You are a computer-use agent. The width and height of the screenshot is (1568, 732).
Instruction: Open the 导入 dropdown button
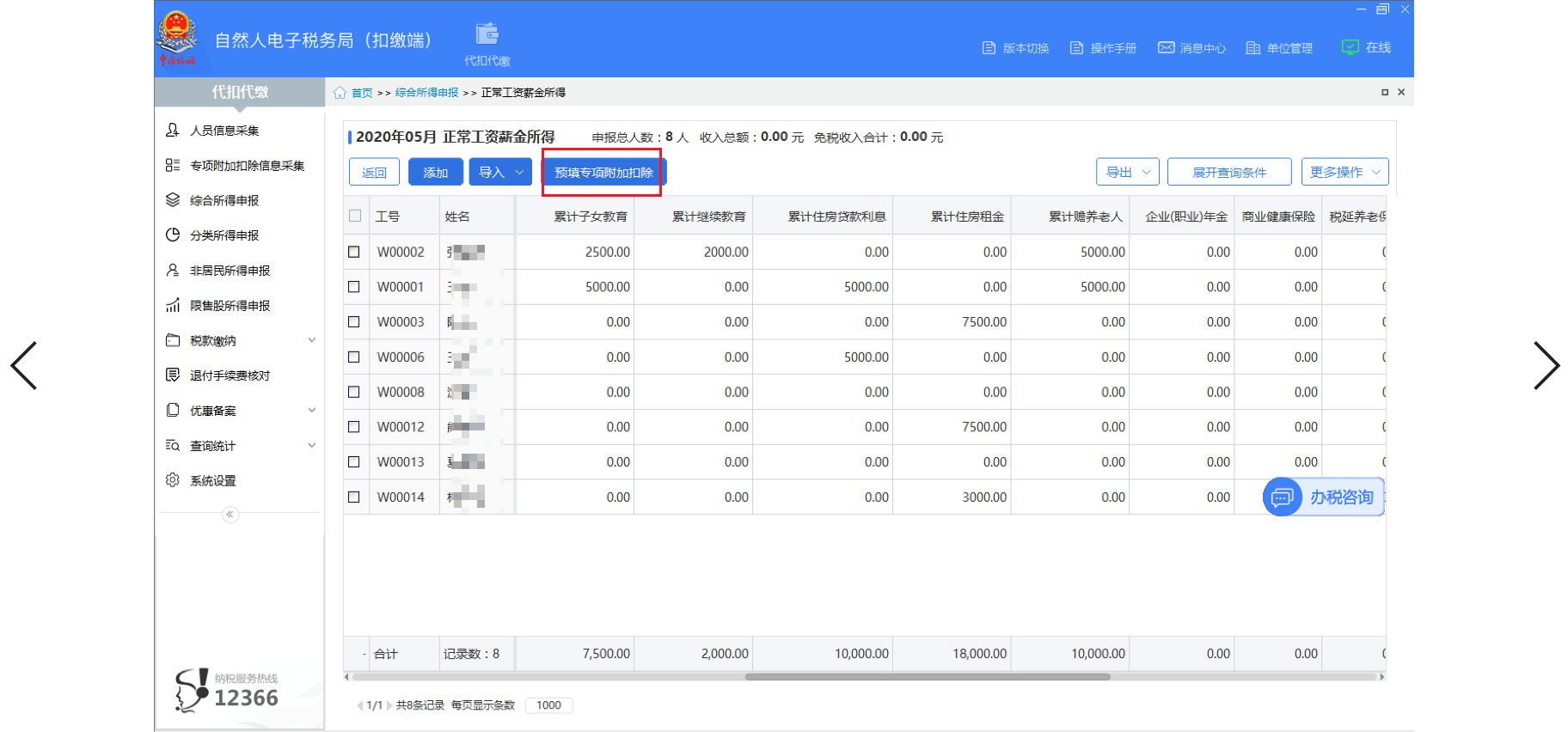click(500, 172)
